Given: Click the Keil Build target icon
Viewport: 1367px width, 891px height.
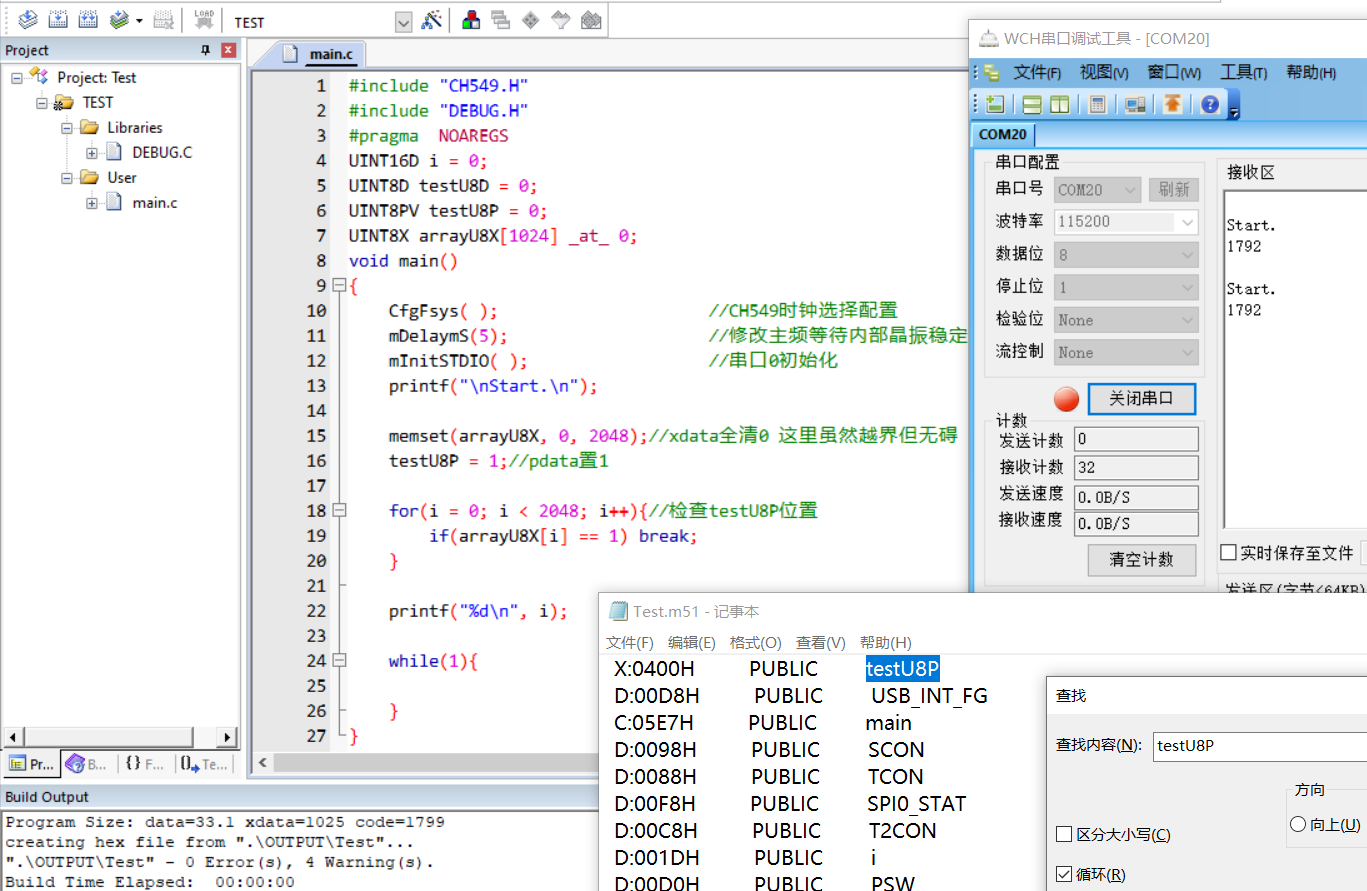Looking at the screenshot, I should [x=58, y=19].
